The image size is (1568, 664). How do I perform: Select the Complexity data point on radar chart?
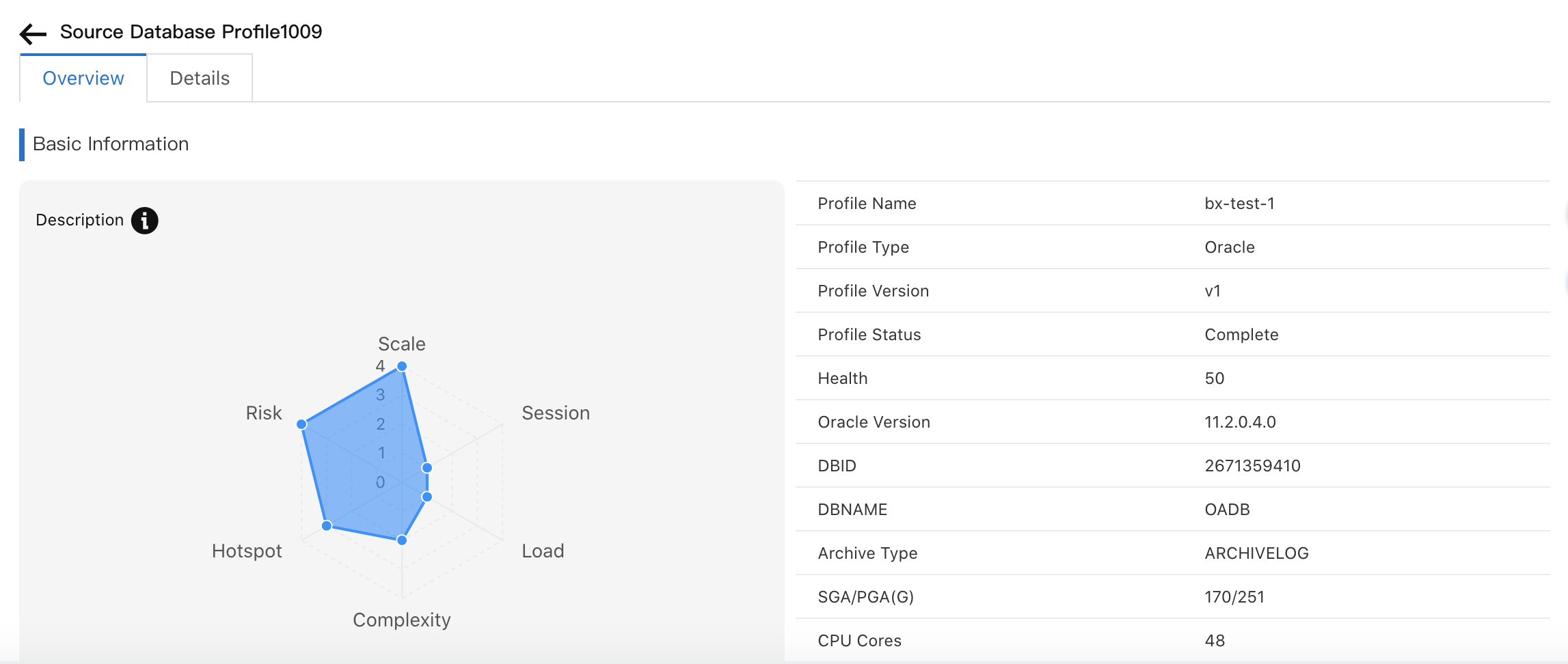pyautogui.click(x=402, y=540)
